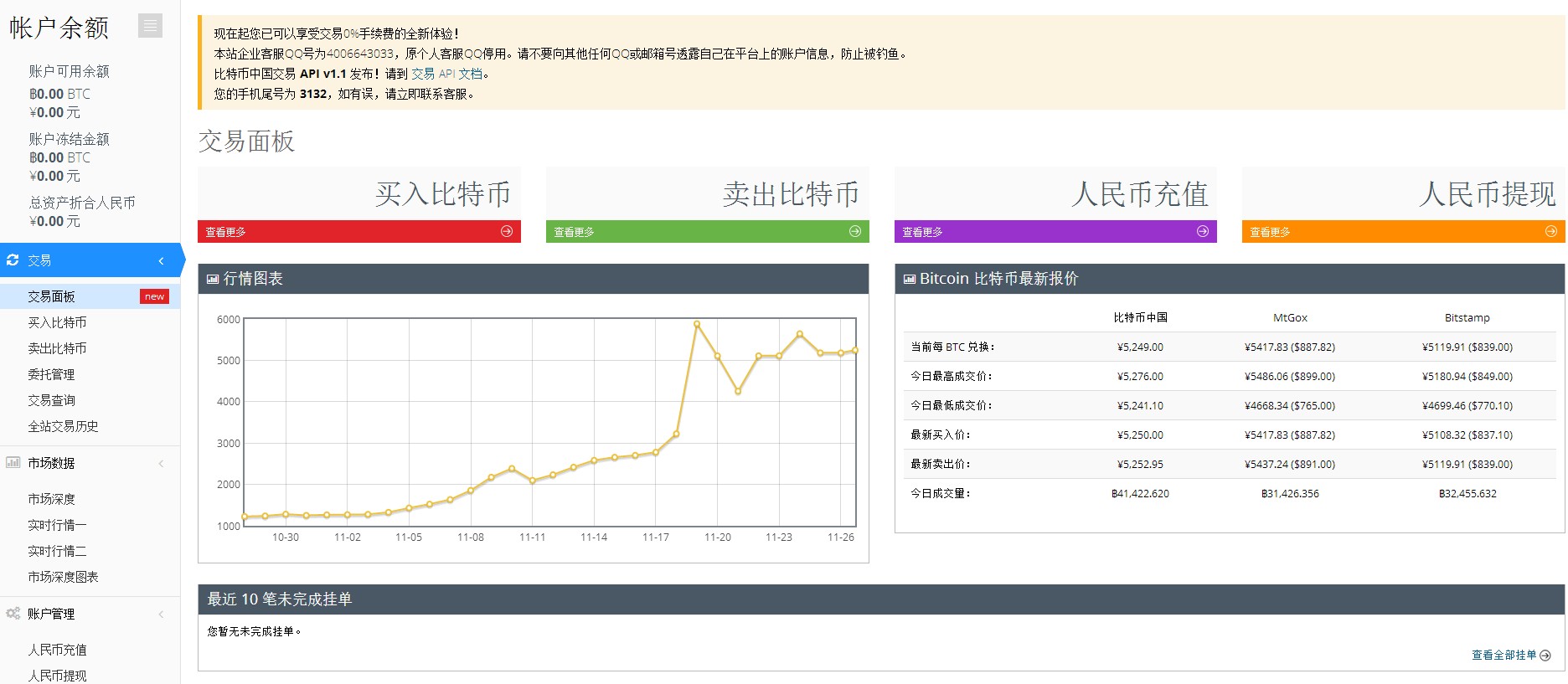This screenshot has height=684, width=1568.
Task: Collapse the 市场数据 section chevron
Action: point(161,464)
